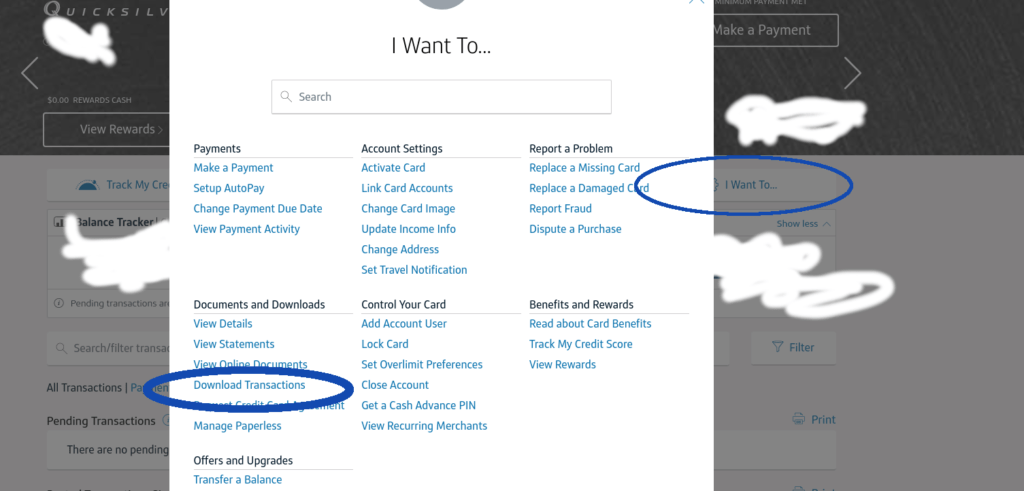Select the All Transactions tab
1024x491 pixels.
[84, 388]
